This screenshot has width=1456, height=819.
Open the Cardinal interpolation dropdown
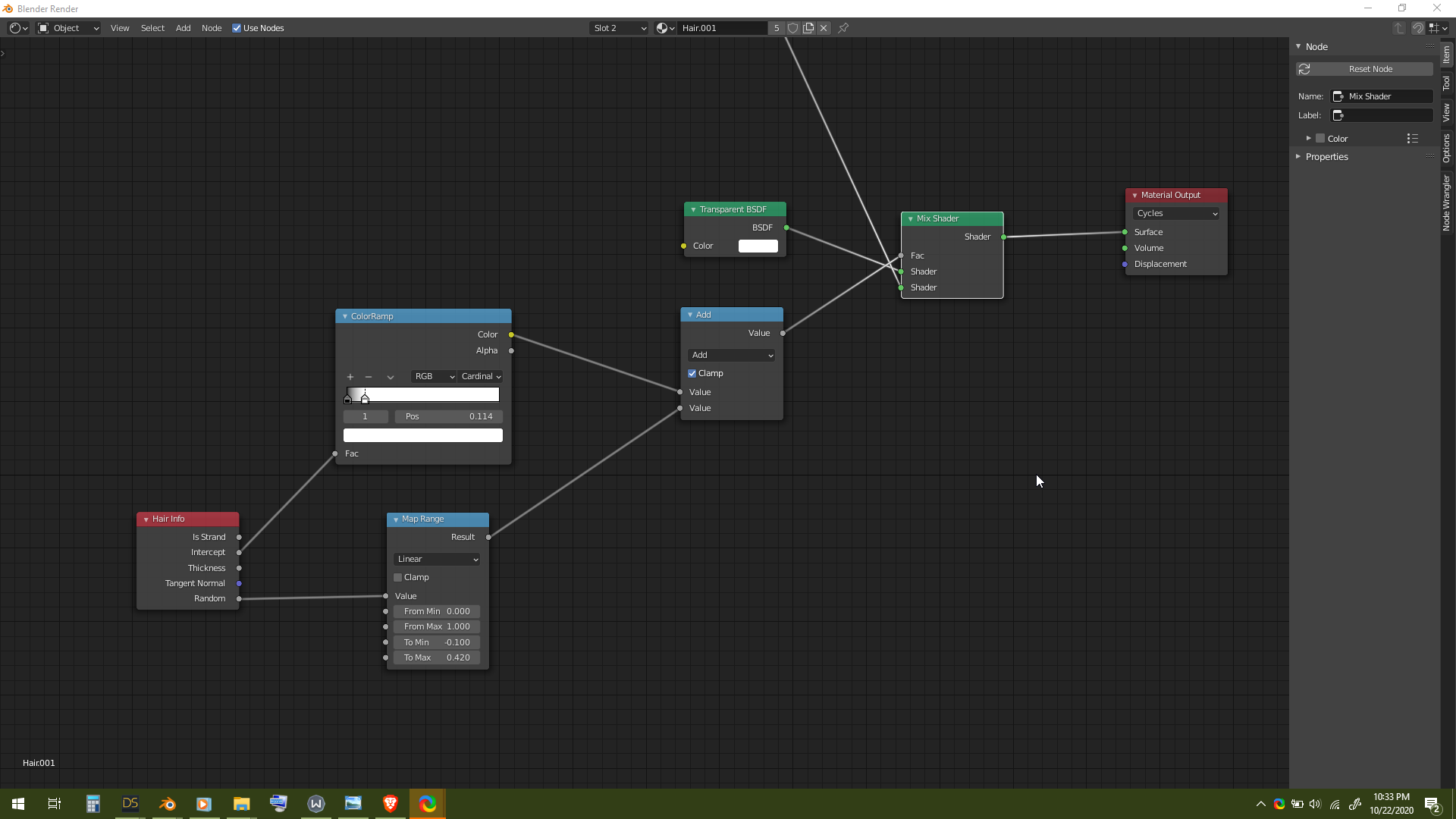(481, 376)
